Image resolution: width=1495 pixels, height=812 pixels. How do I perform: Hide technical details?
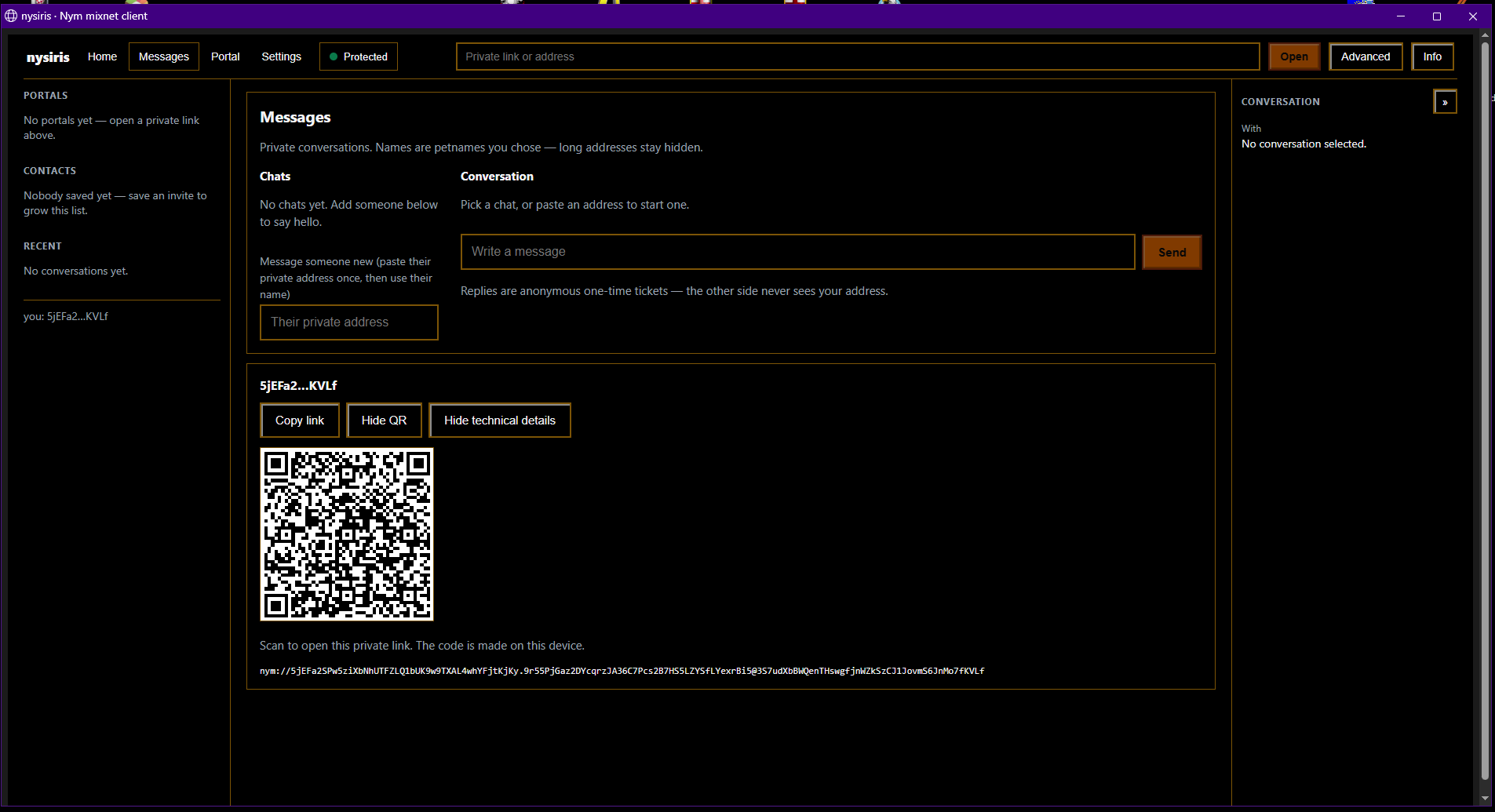point(500,421)
